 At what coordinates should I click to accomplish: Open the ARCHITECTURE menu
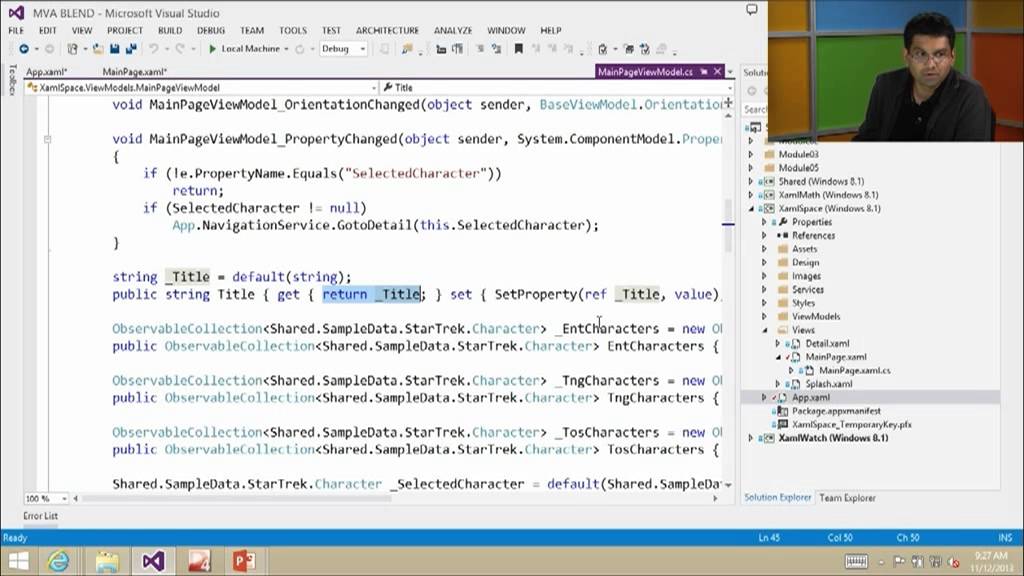387,30
